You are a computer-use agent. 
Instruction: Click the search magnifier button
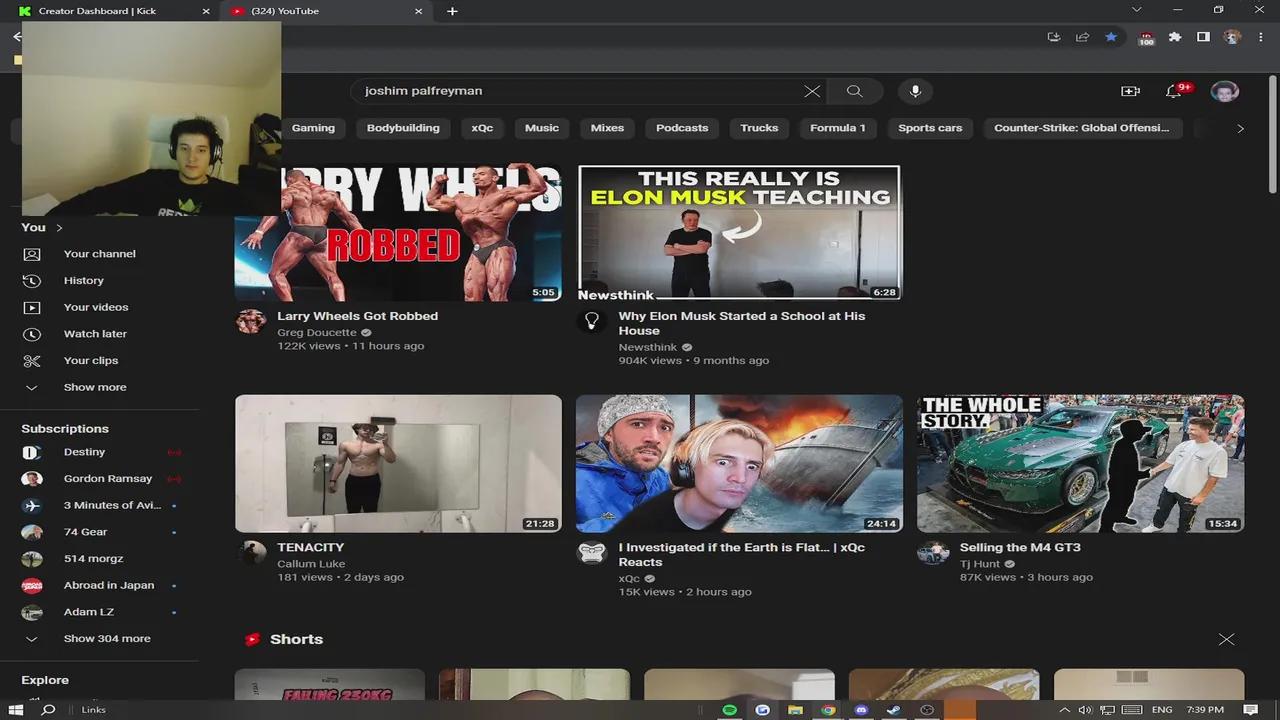click(x=854, y=91)
